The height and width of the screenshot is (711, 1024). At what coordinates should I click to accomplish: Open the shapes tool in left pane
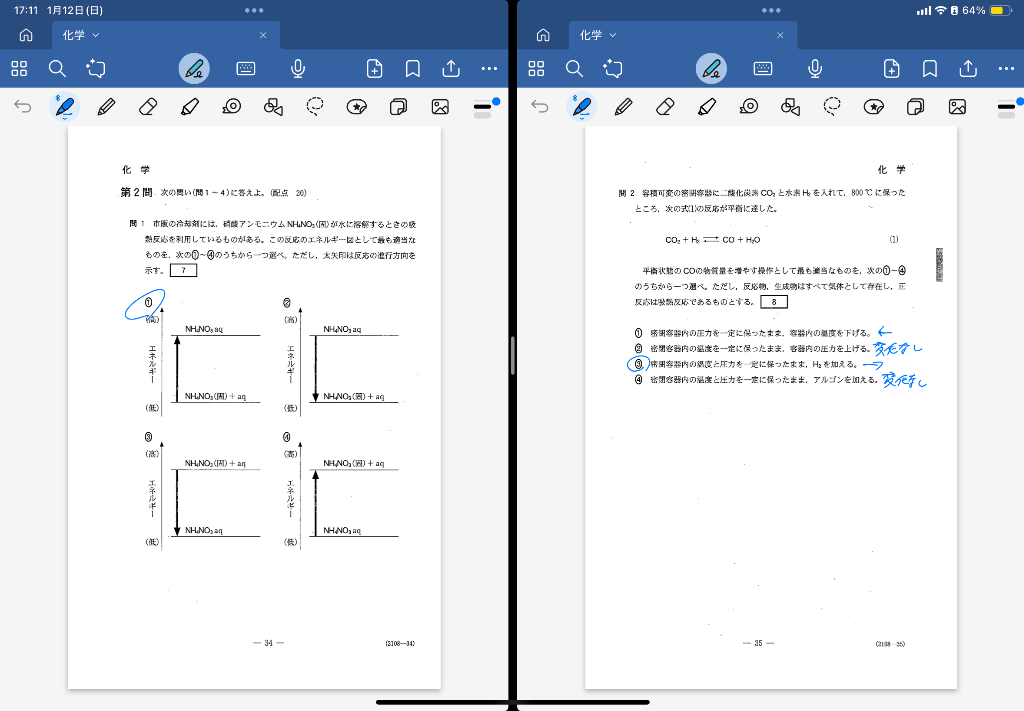(x=273, y=106)
